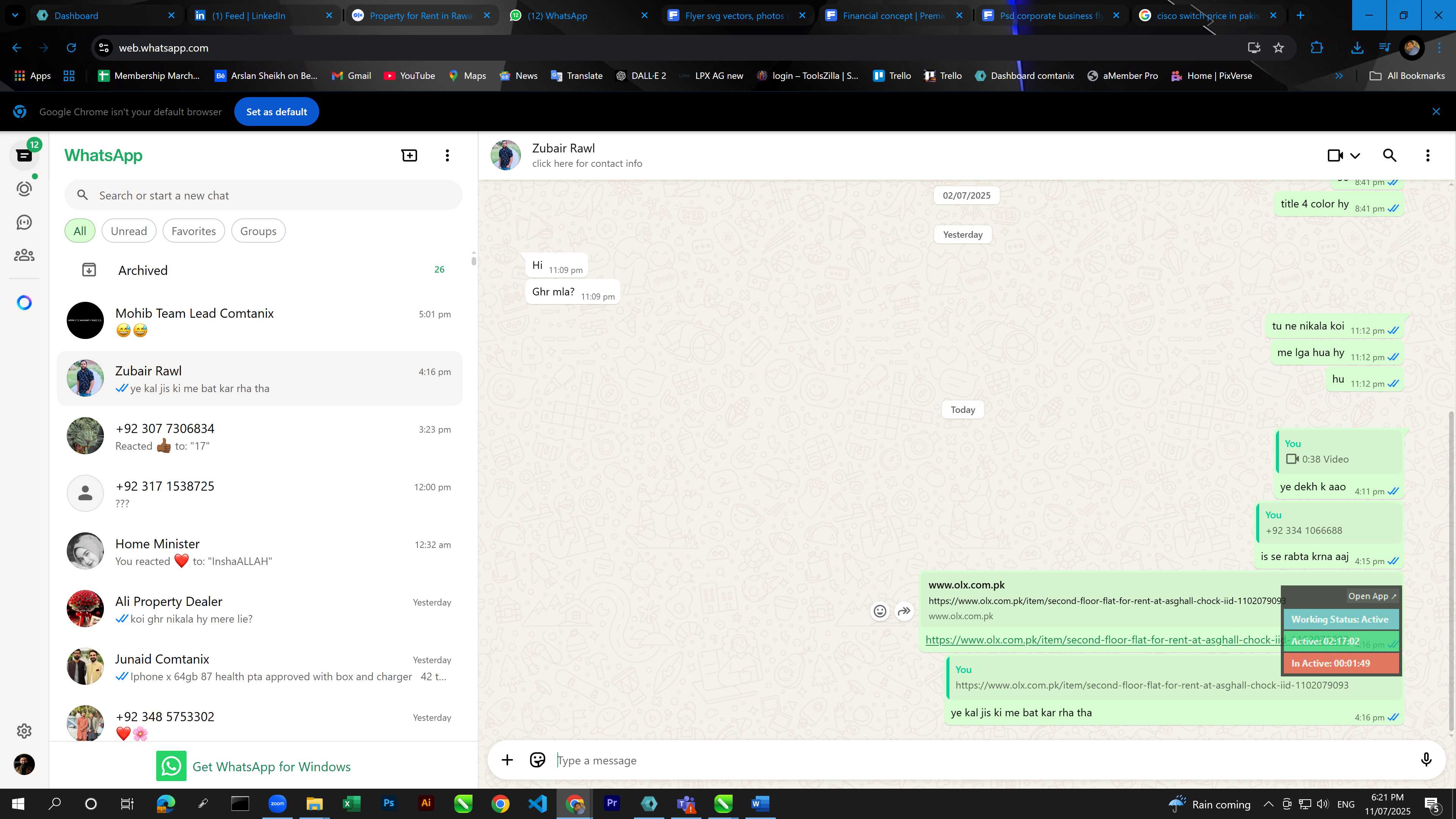Open the Ali Property Dealer chat
Image resolution: width=1456 pixels, height=819 pixels.
(260, 609)
